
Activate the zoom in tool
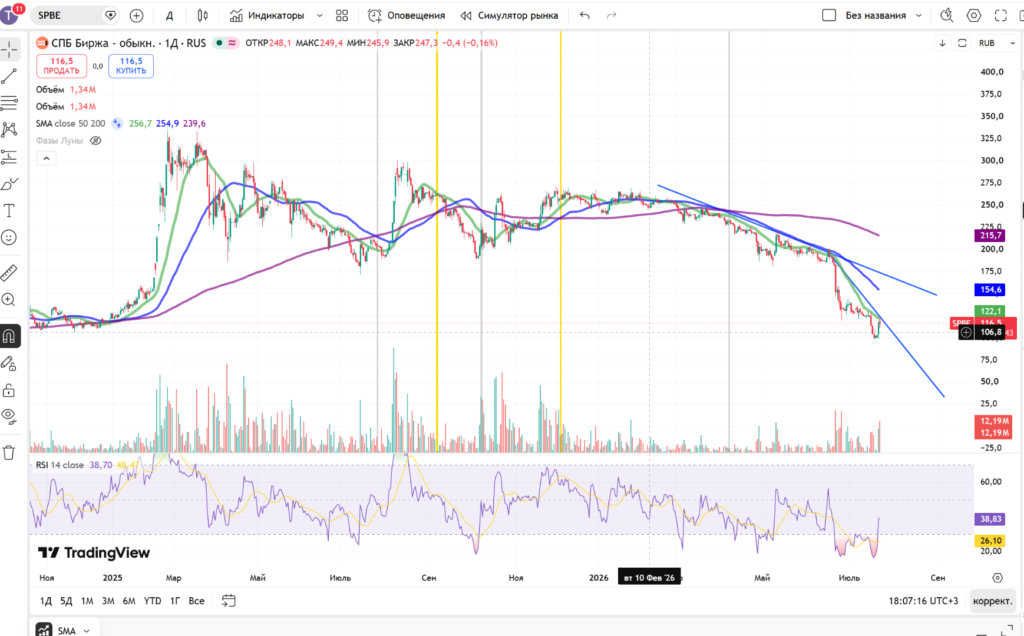coord(9,300)
